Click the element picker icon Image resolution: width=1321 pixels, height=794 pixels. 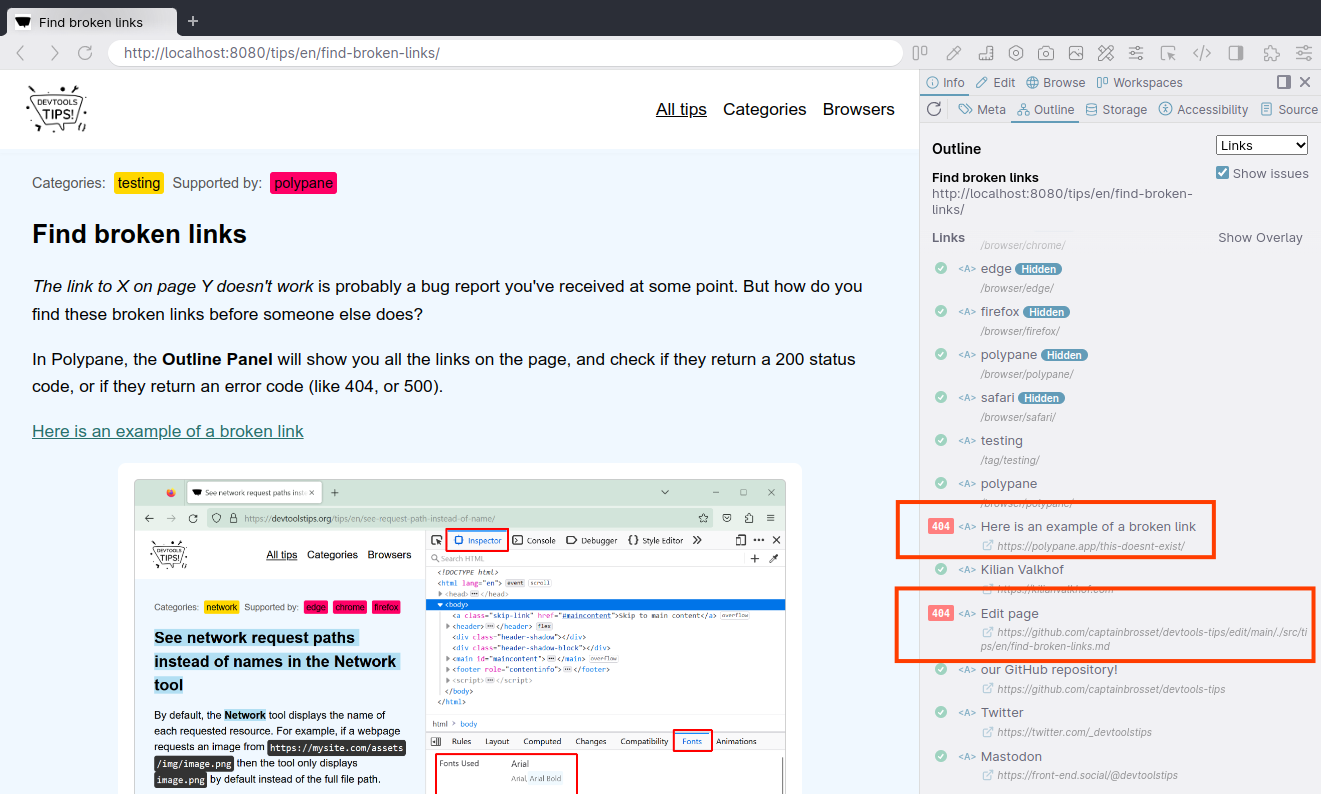[x=1168, y=53]
